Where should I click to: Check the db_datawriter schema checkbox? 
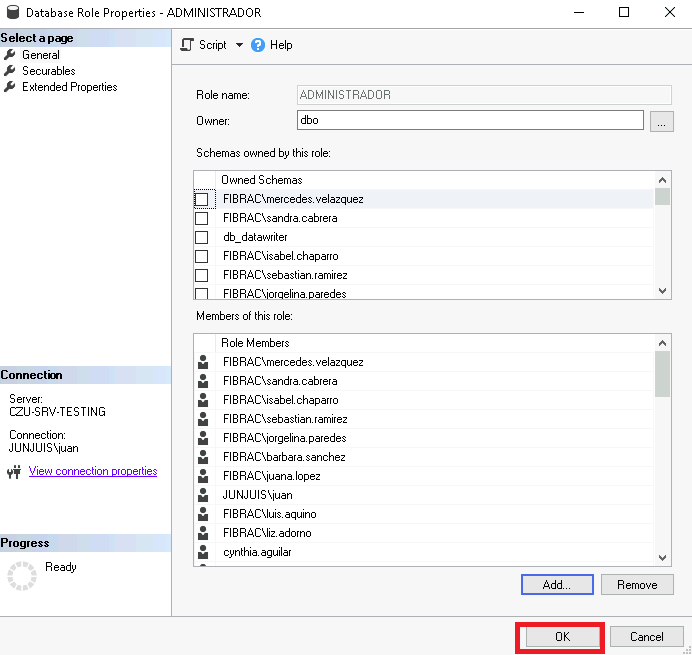(x=202, y=237)
